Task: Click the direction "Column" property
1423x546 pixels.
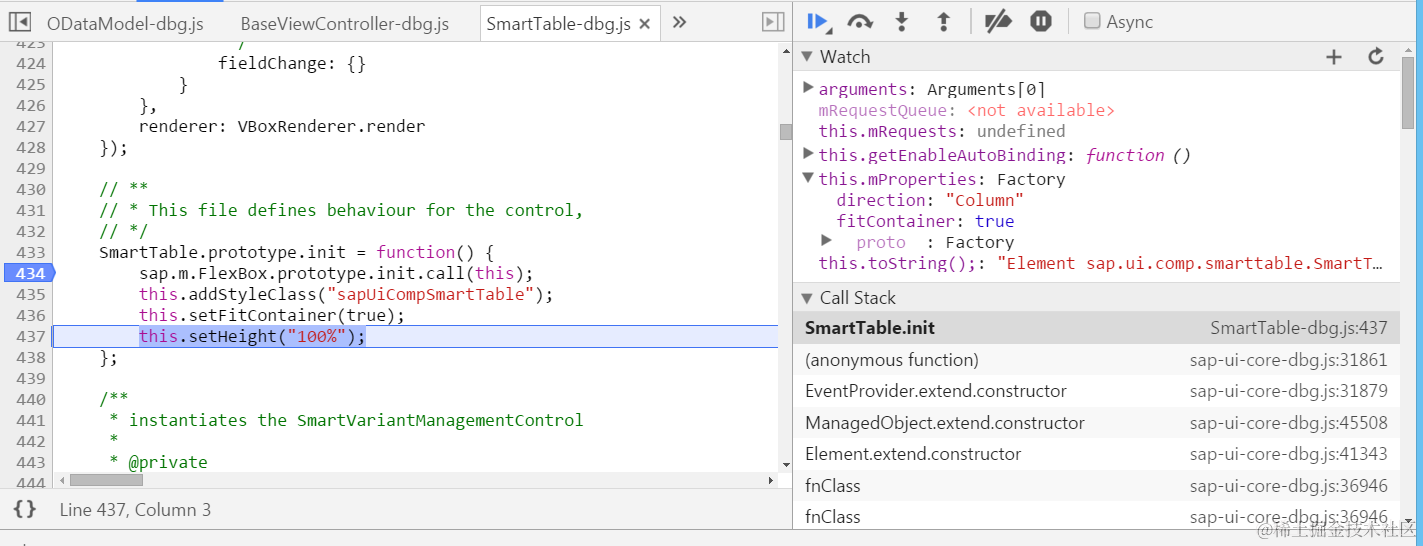Action: click(930, 200)
